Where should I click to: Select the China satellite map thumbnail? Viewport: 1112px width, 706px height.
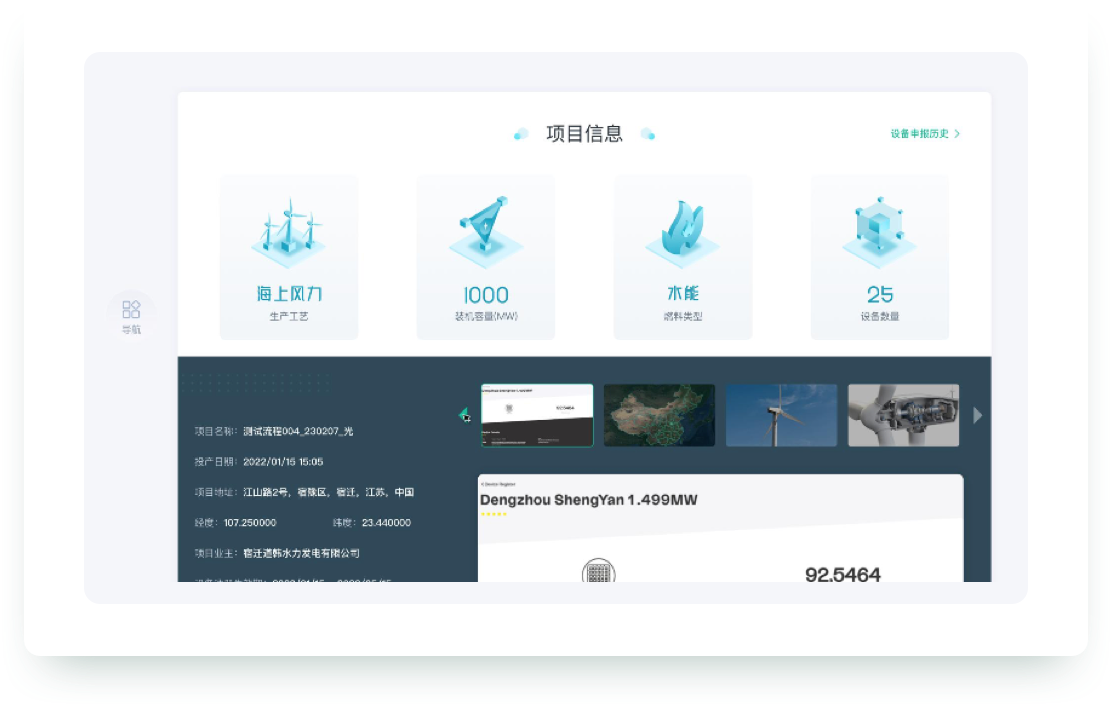click(x=659, y=415)
